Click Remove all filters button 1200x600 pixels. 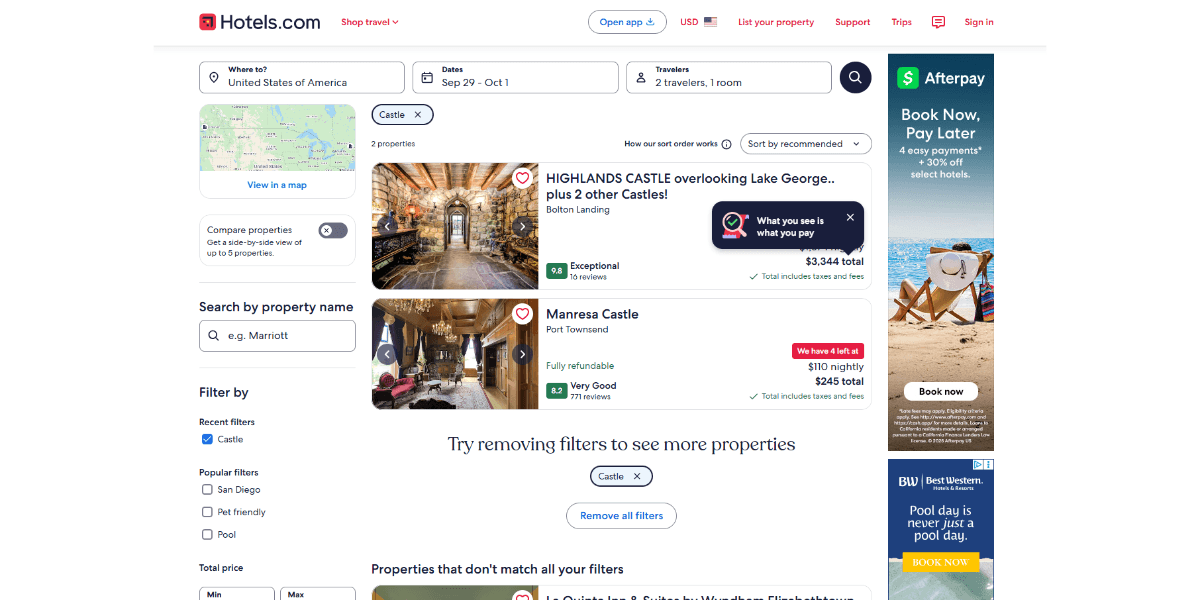tap(622, 516)
